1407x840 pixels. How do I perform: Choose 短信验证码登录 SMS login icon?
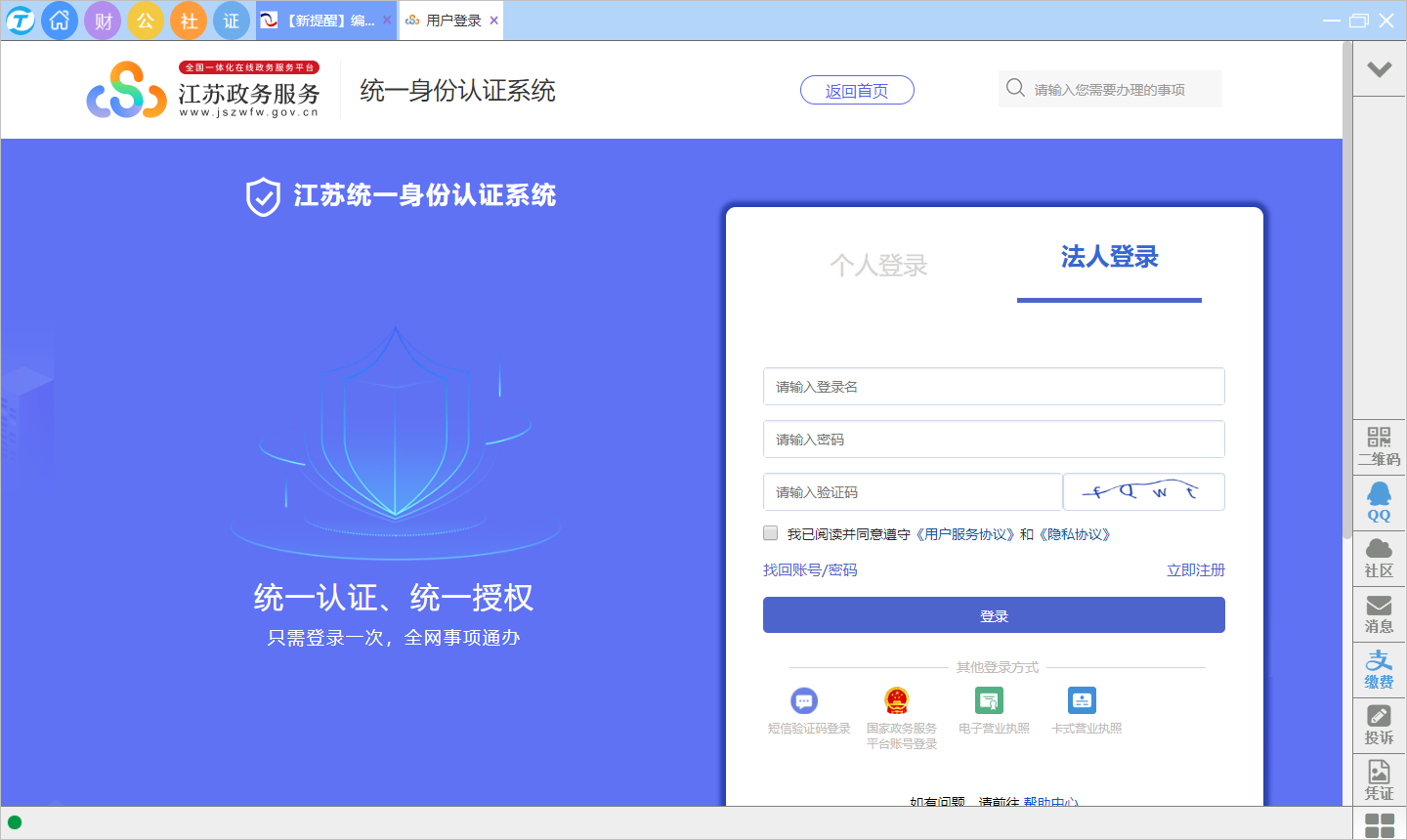coord(804,701)
